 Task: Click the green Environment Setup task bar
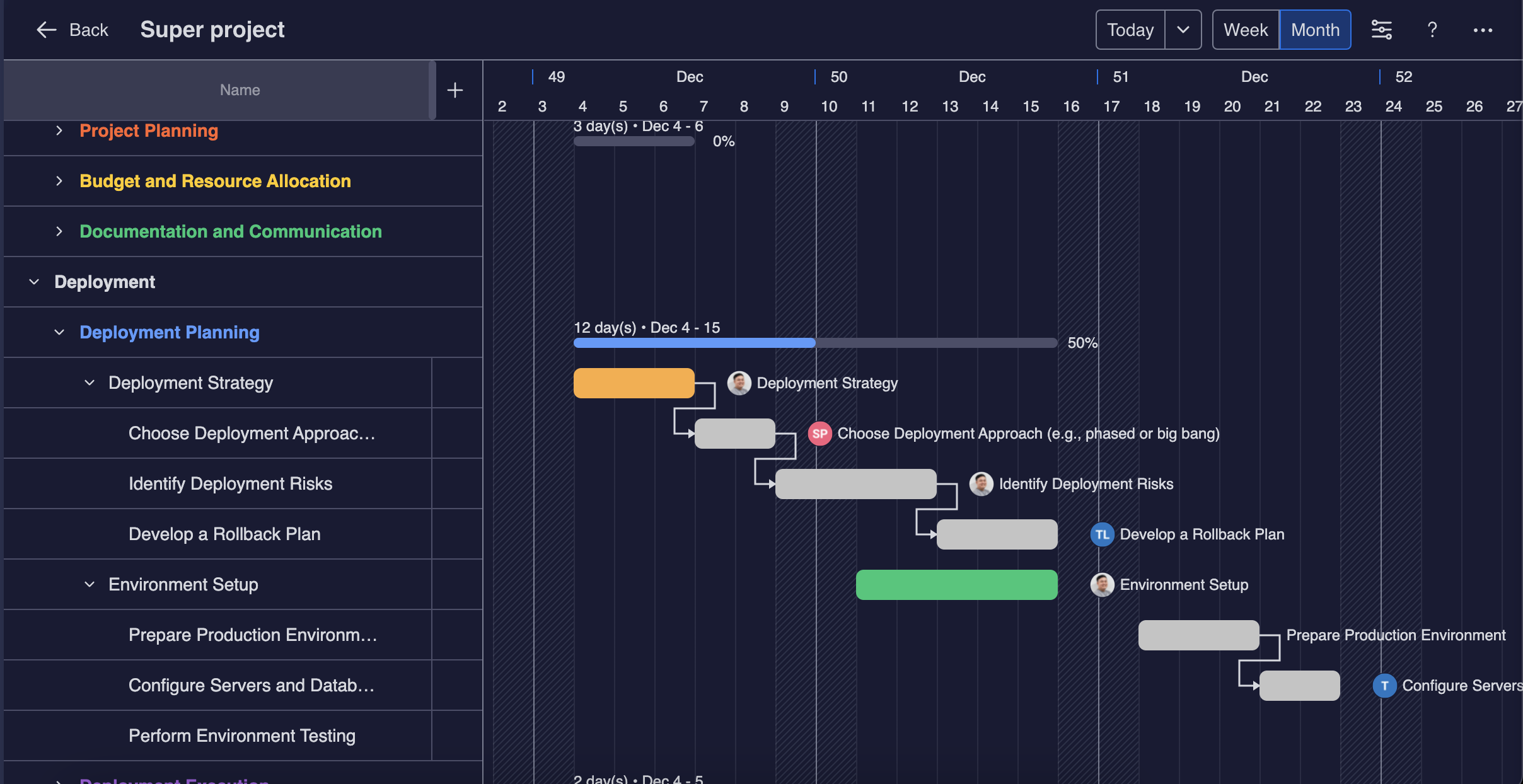point(956,585)
